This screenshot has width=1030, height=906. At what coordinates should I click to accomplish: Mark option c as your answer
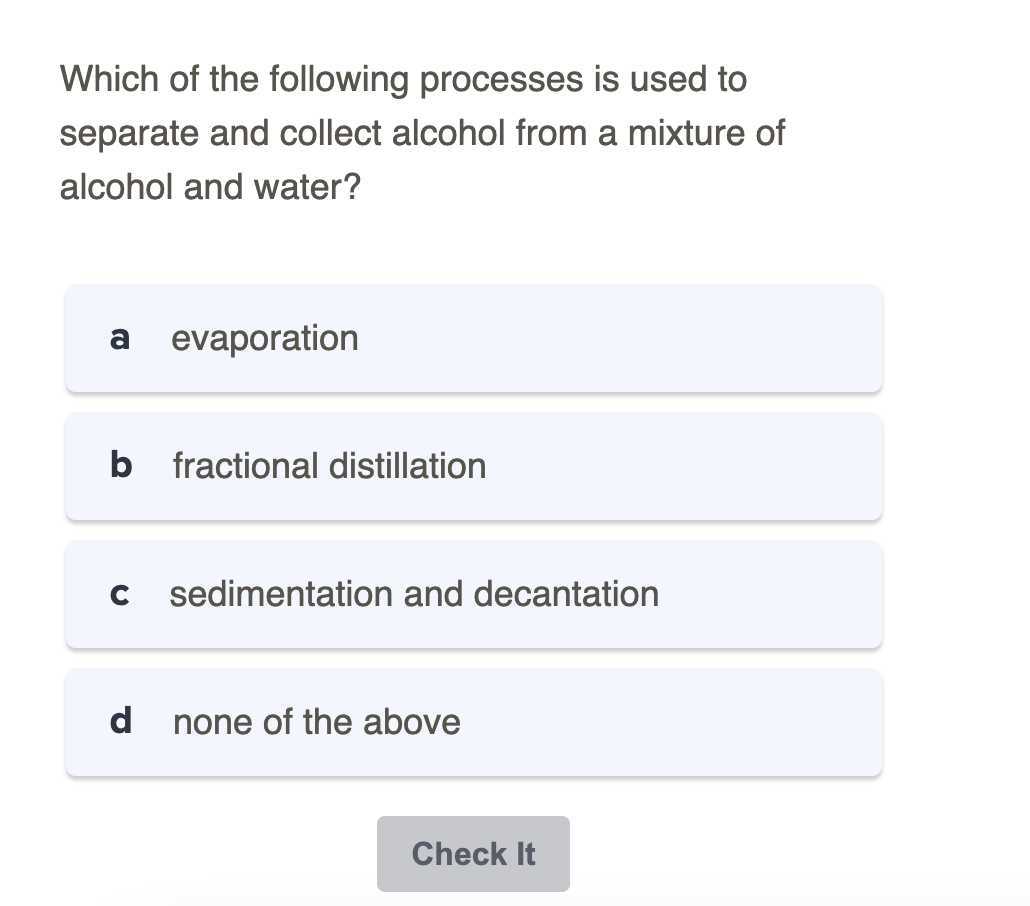474,595
